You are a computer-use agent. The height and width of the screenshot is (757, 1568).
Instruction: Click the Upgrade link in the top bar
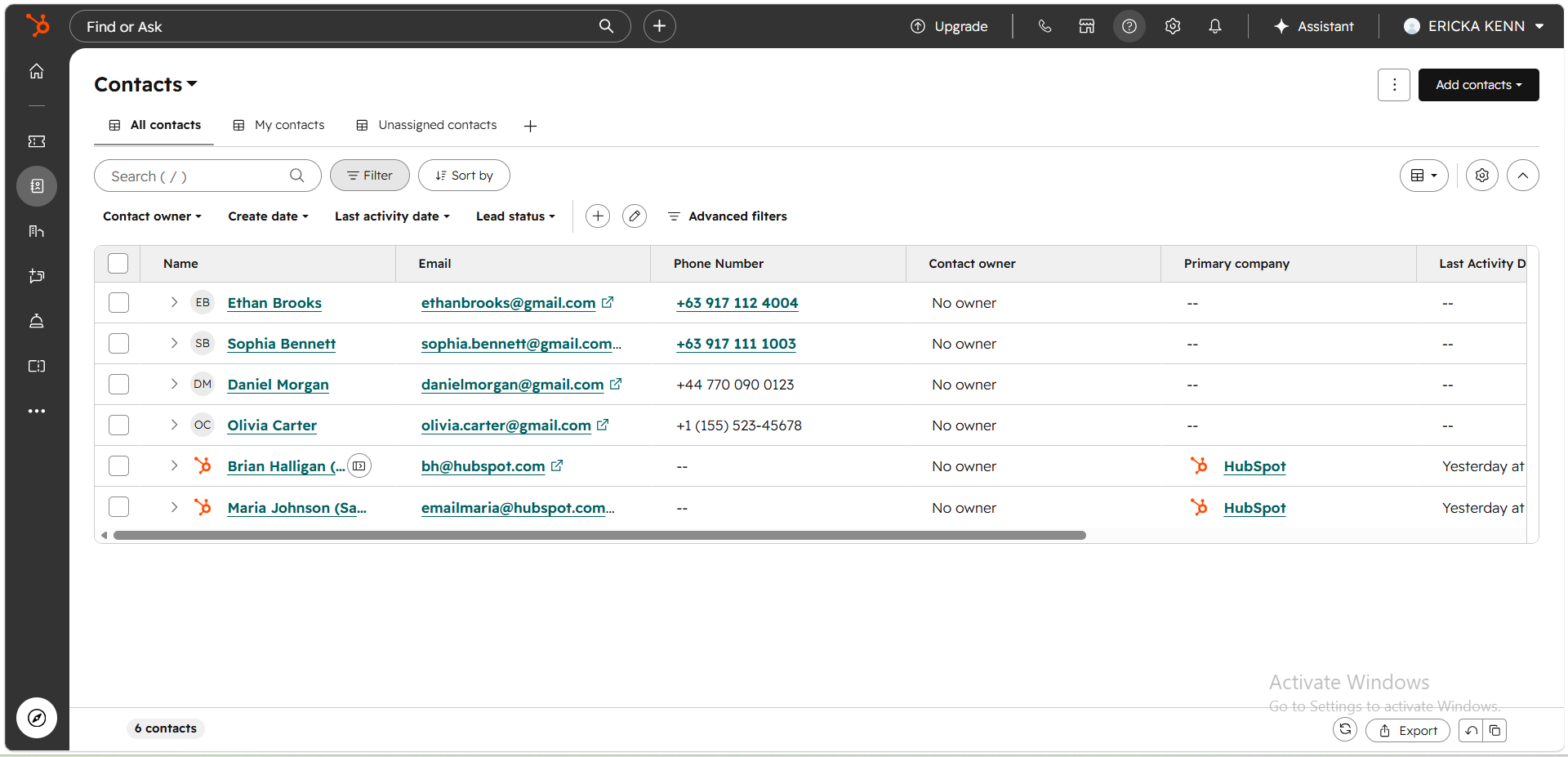(x=949, y=26)
